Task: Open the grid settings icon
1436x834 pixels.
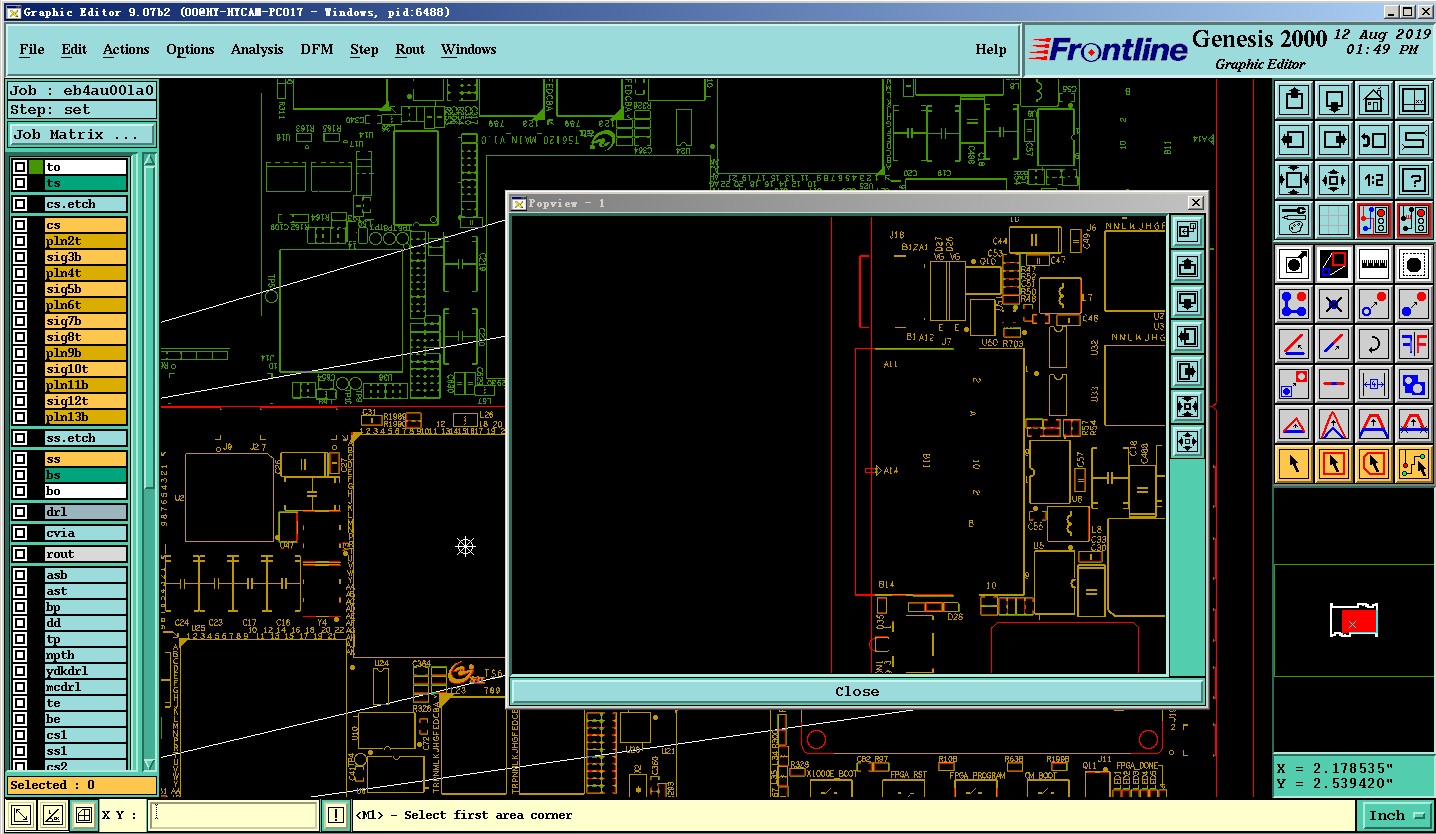Action: coord(1333,219)
